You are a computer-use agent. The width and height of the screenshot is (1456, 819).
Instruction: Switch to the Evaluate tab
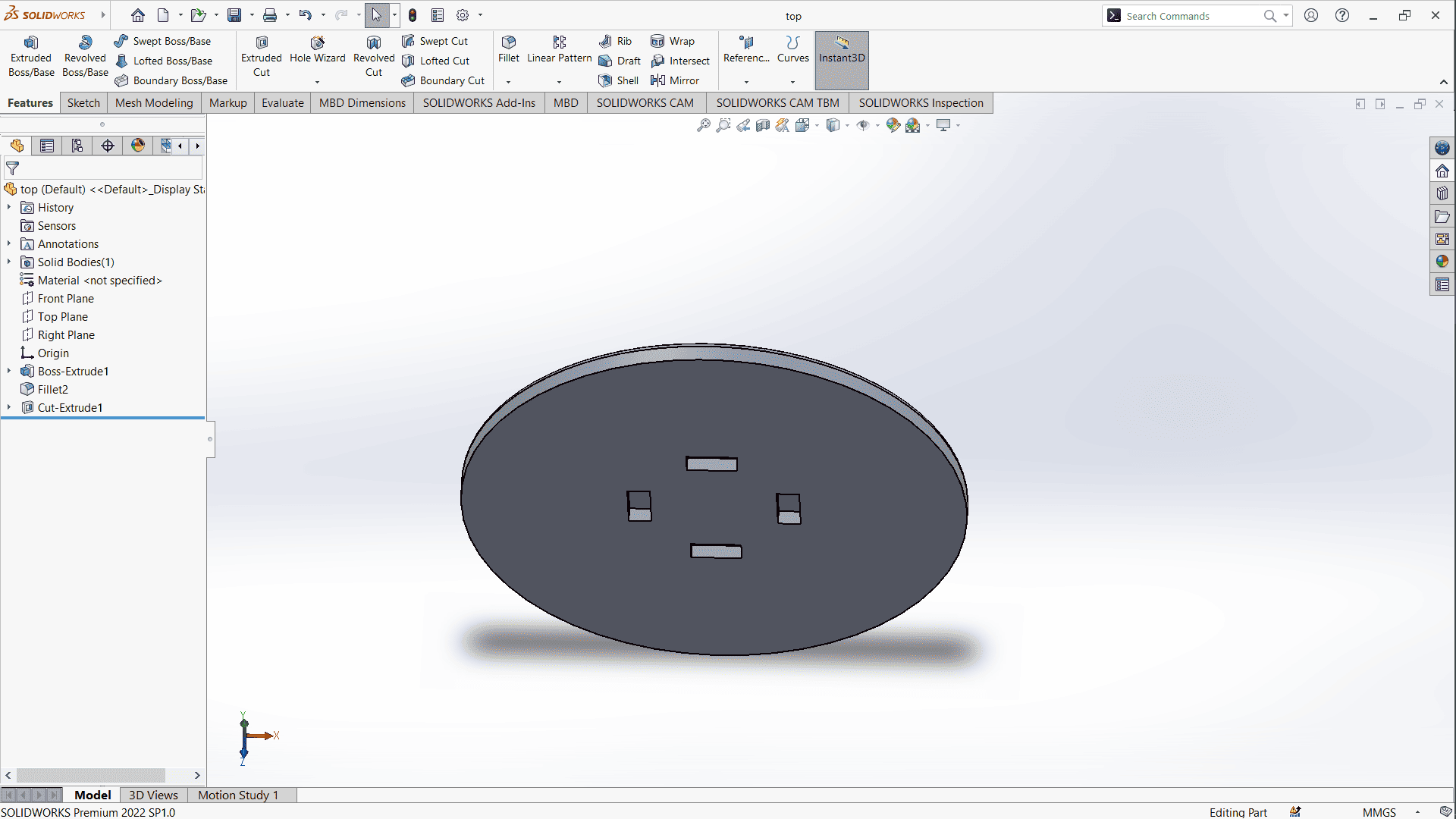283,103
